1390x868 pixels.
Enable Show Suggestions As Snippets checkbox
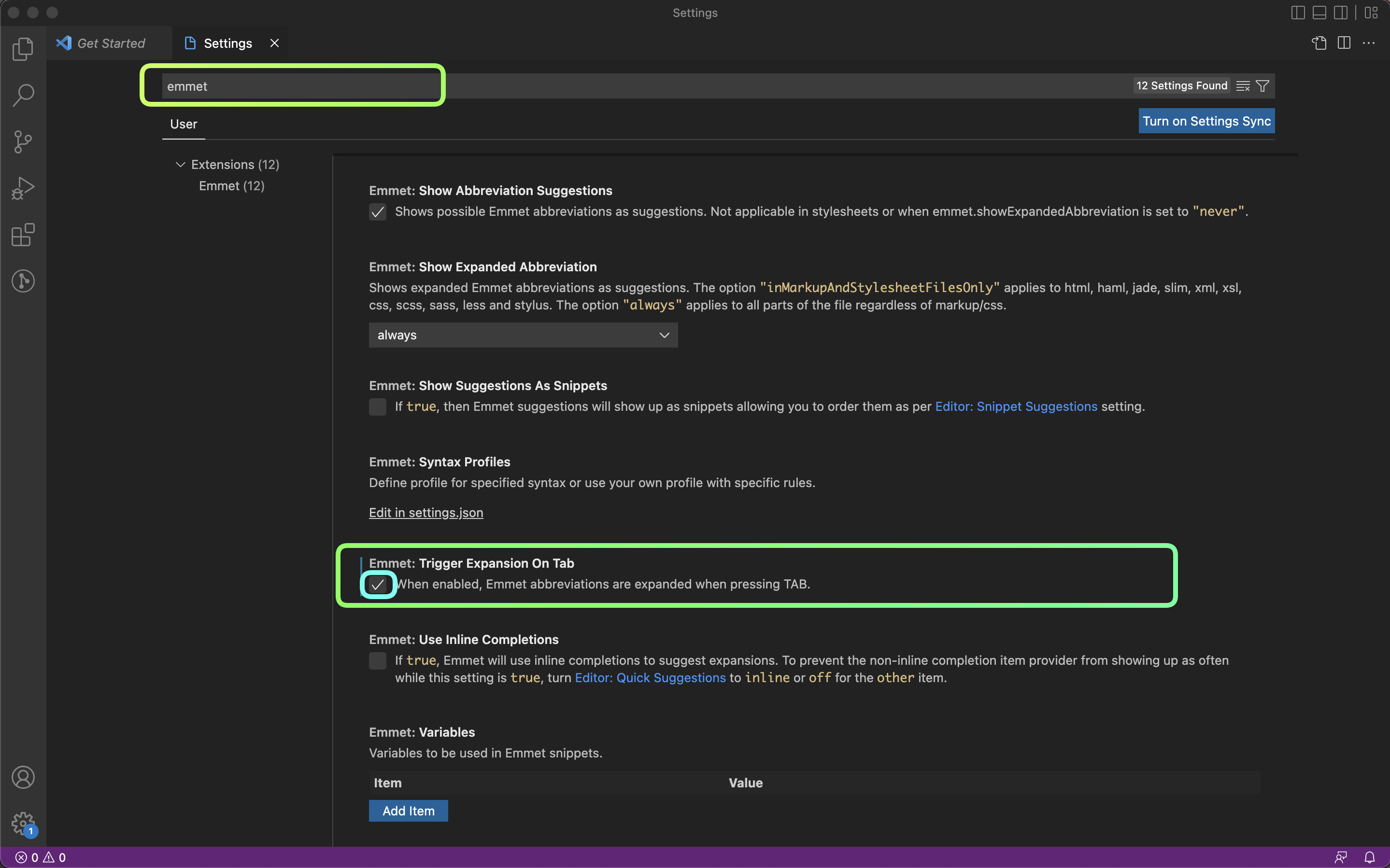coord(377,407)
